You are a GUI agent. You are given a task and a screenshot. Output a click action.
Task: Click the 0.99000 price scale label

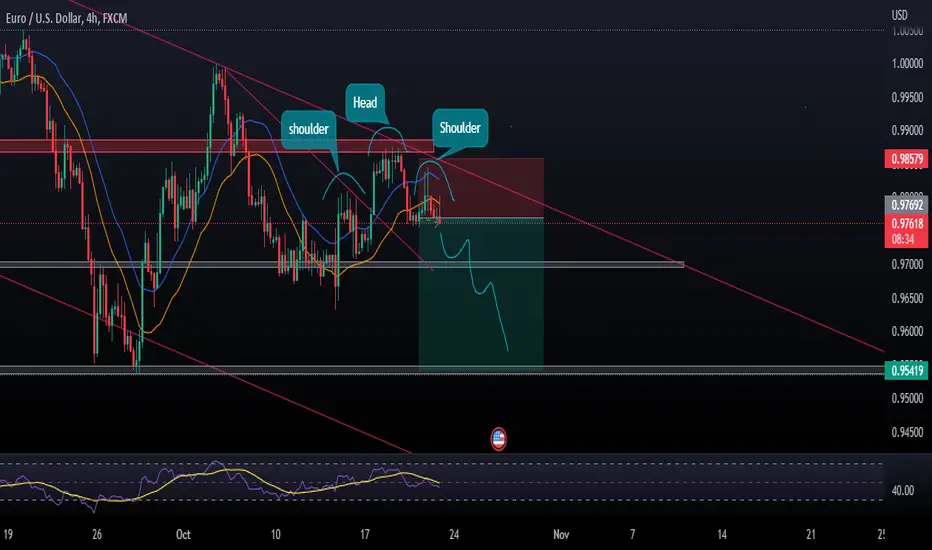[907, 130]
